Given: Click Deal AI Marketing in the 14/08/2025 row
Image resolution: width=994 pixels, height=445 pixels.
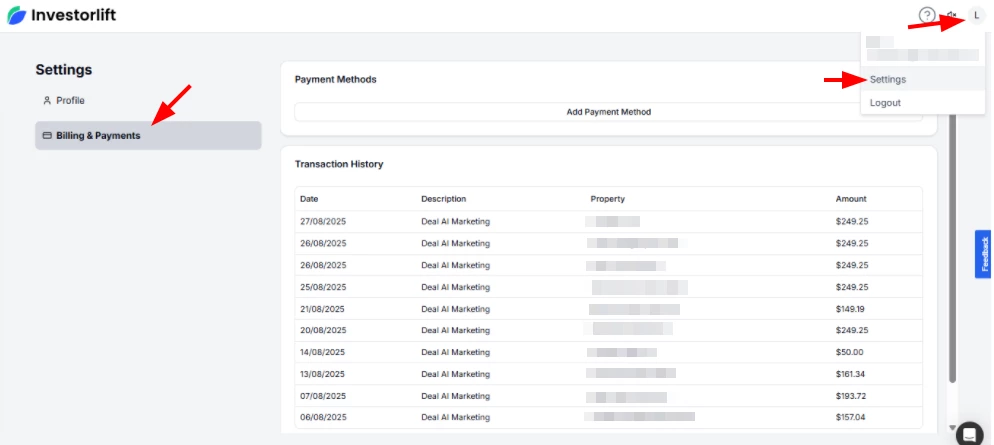Looking at the screenshot, I should (x=456, y=352).
